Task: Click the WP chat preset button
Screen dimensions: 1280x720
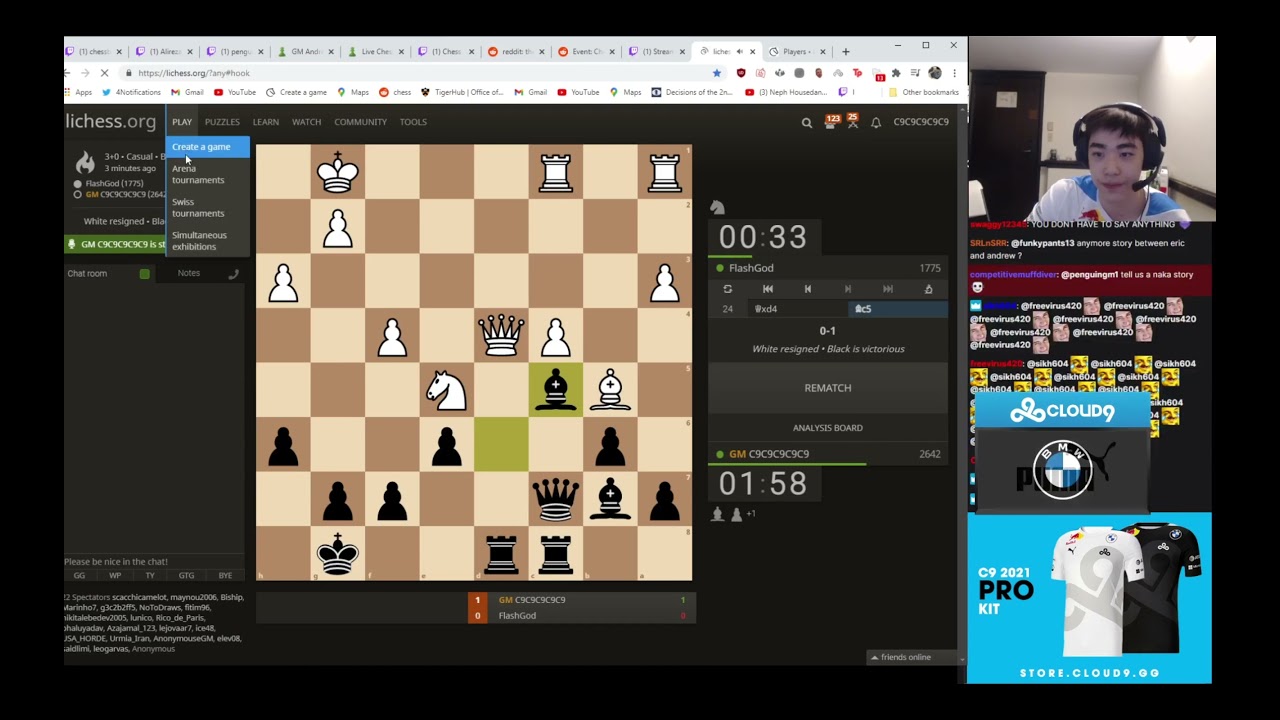Action: [x=115, y=576]
